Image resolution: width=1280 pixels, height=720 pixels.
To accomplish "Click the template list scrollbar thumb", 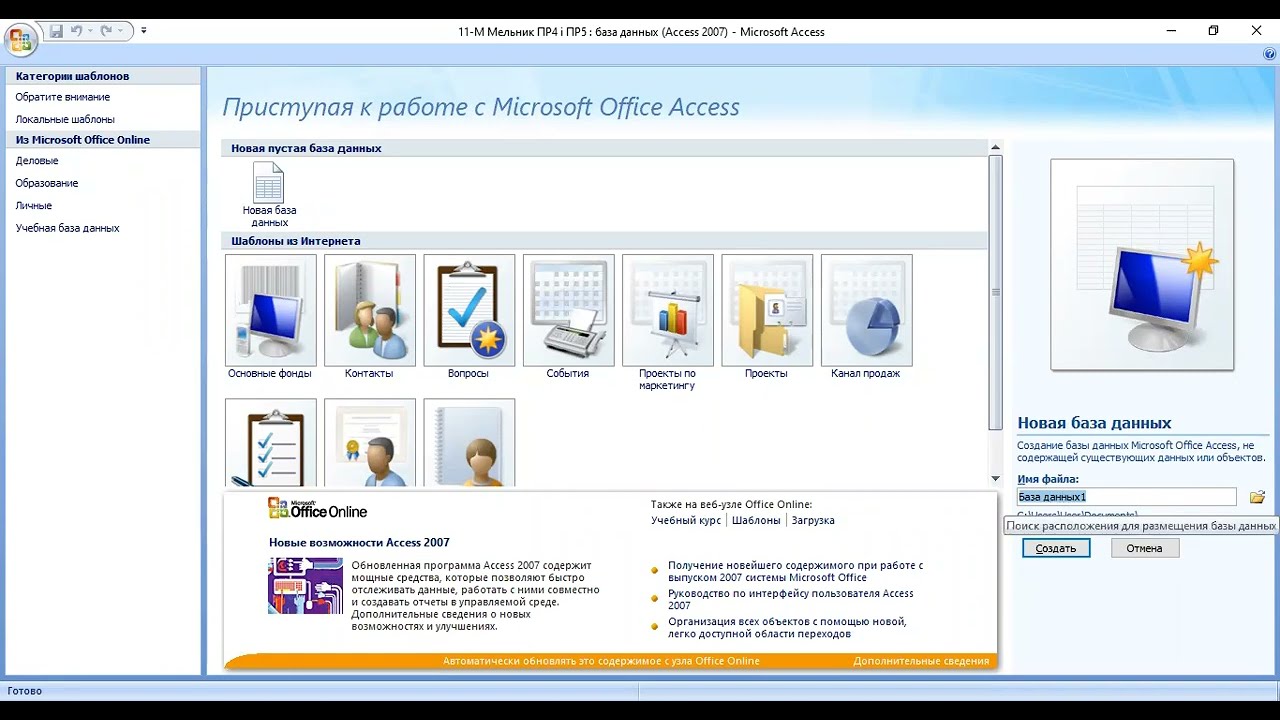I will 995,292.
